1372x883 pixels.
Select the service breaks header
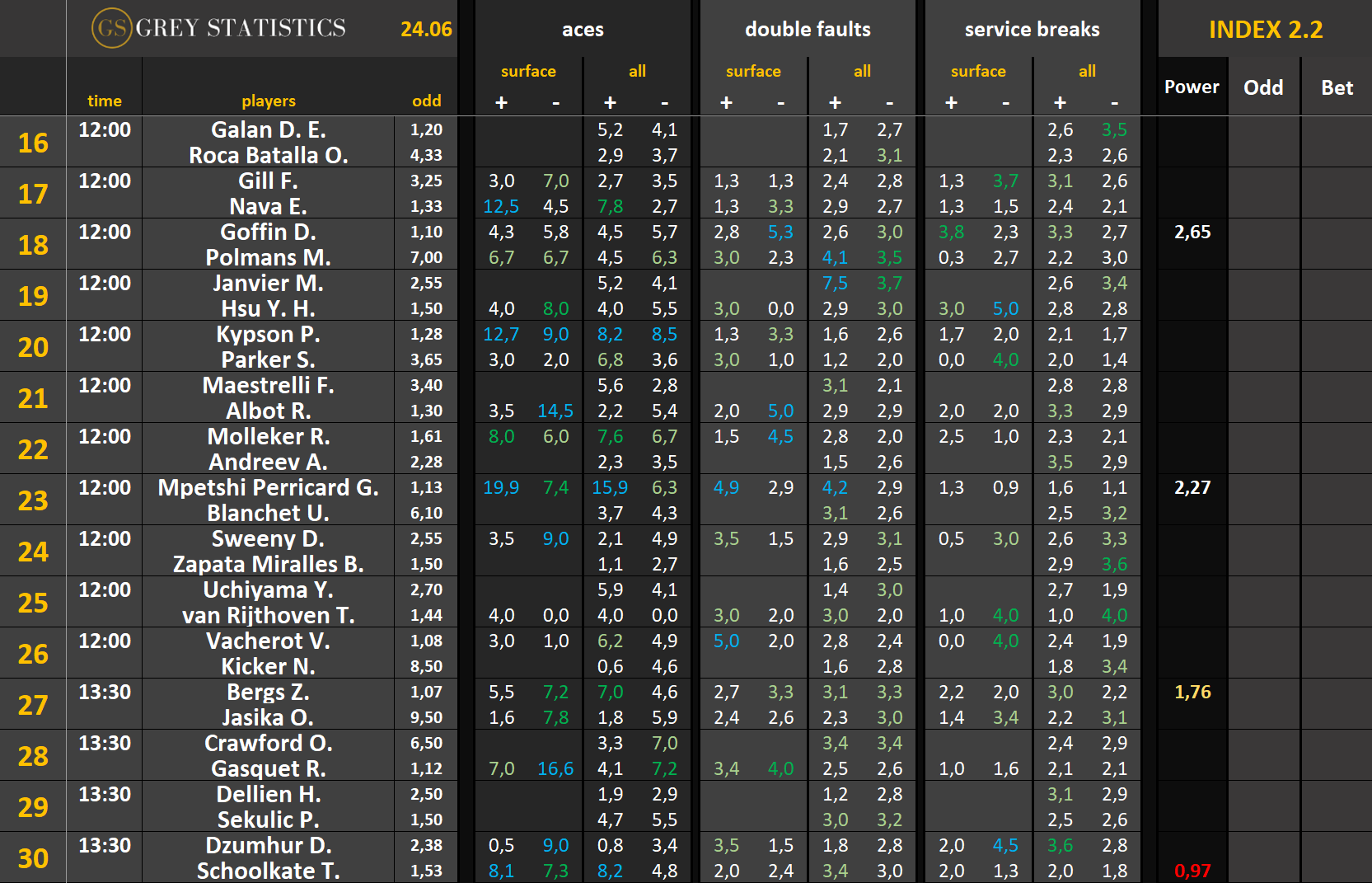pos(1032,30)
